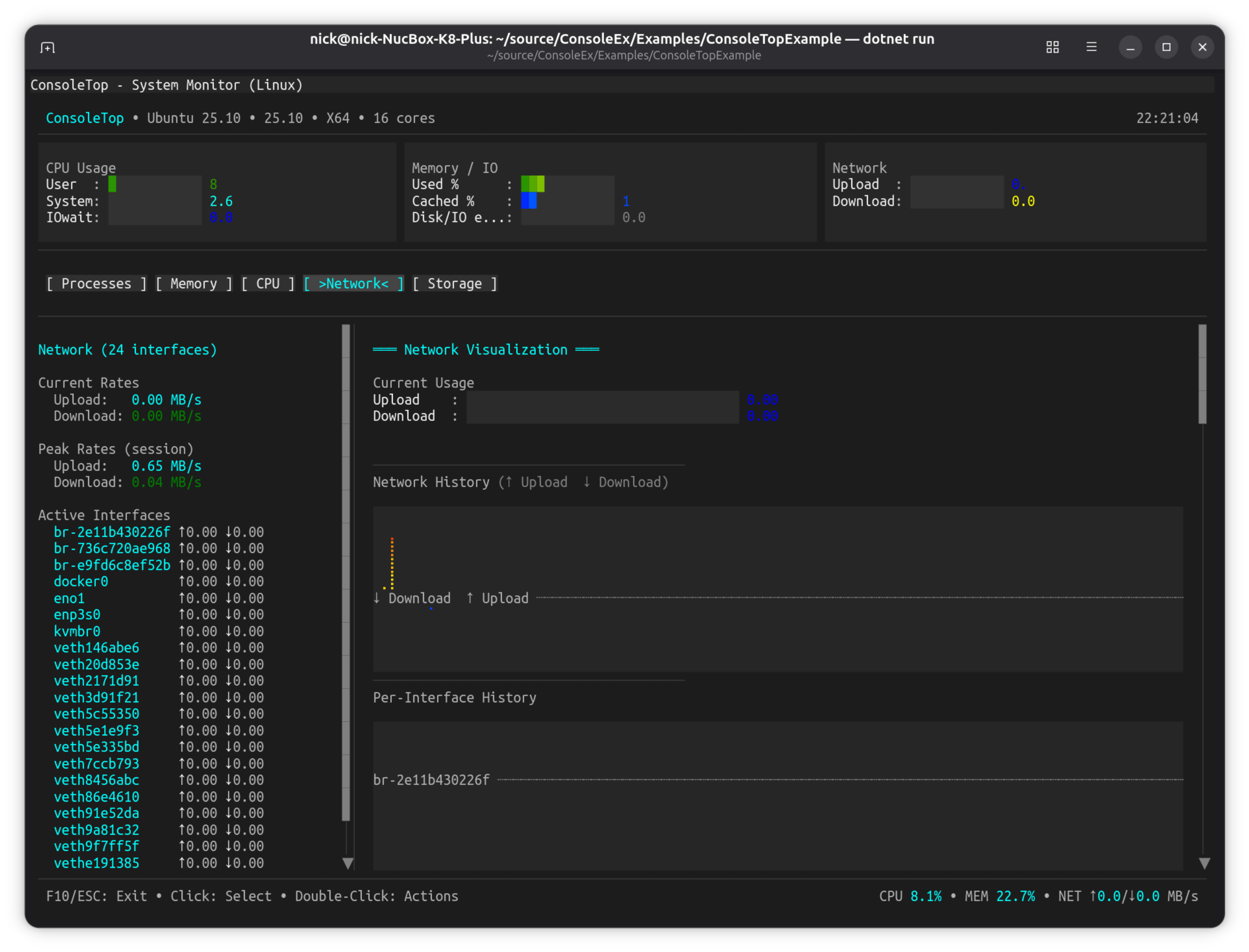Click interface list scroll-down arrow
Screen dimensions: 1249x952
pyautogui.click(x=348, y=863)
